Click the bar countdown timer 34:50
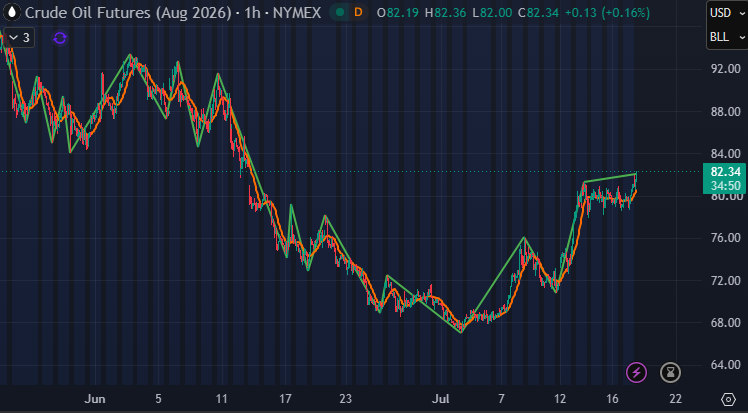 coord(725,186)
